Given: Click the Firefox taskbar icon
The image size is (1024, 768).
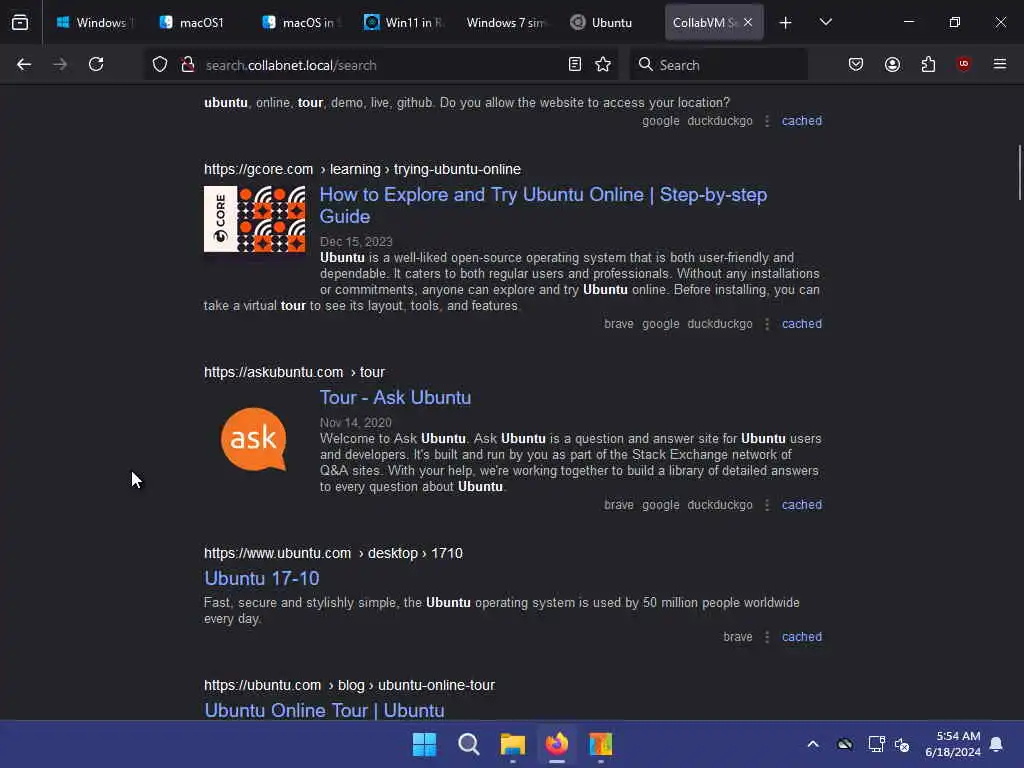Looking at the screenshot, I should click(556, 744).
